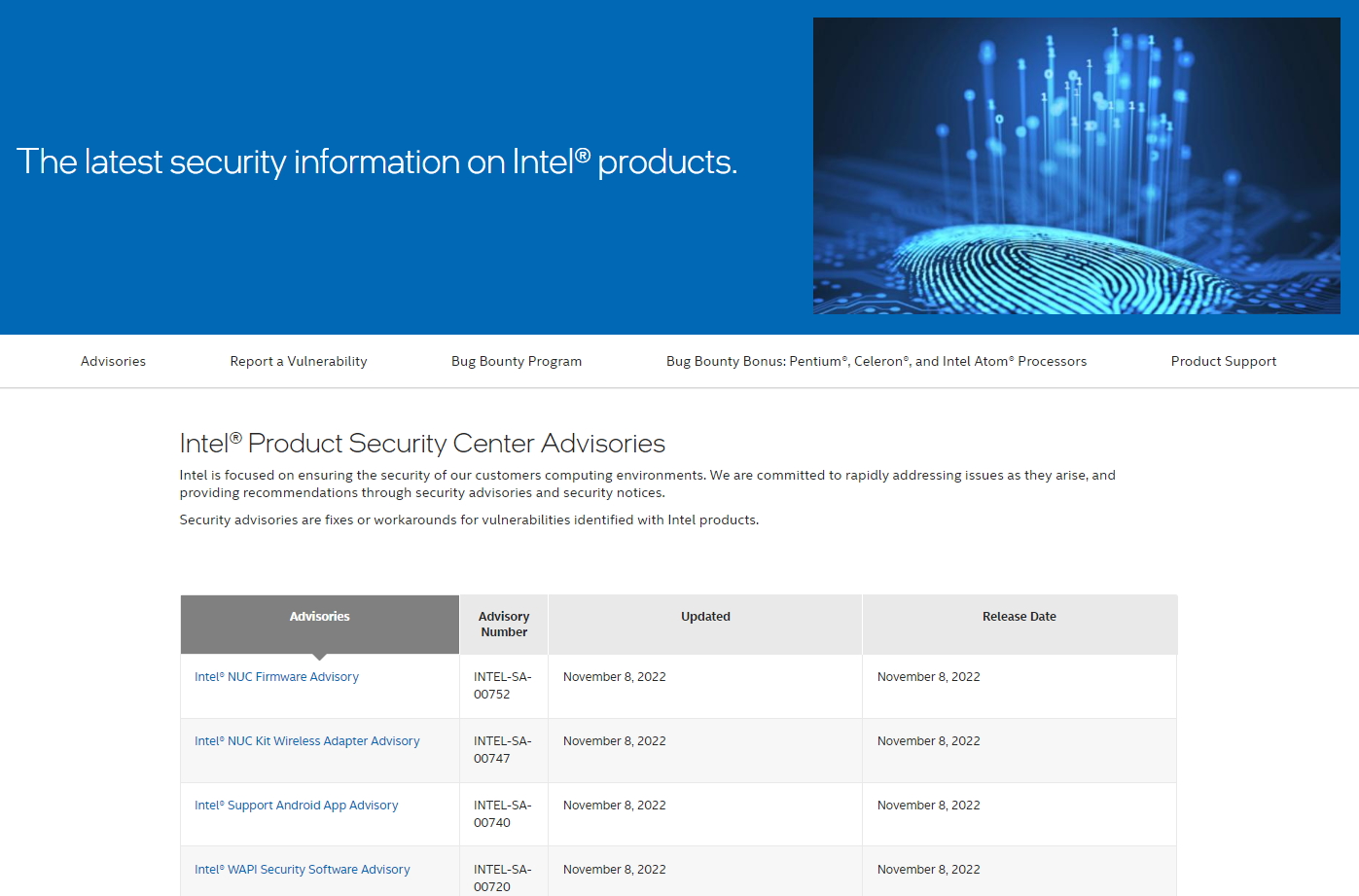Sort the table by the Advisories column
Screen dimensions: 1359x896
point(319,616)
